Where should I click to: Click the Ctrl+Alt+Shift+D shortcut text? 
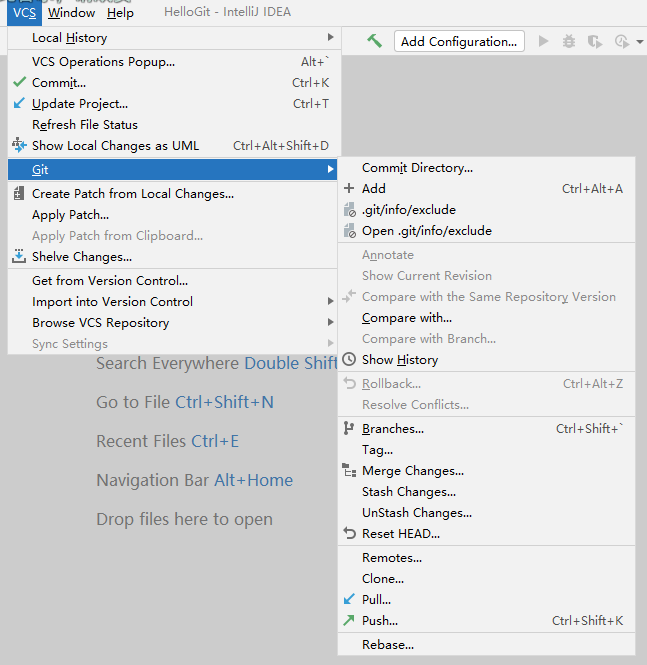pyautogui.click(x=281, y=145)
